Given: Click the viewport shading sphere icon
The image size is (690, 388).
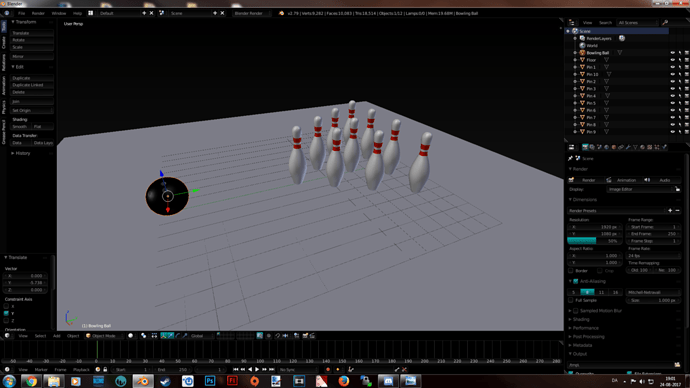Looking at the screenshot, I should (x=131, y=336).
